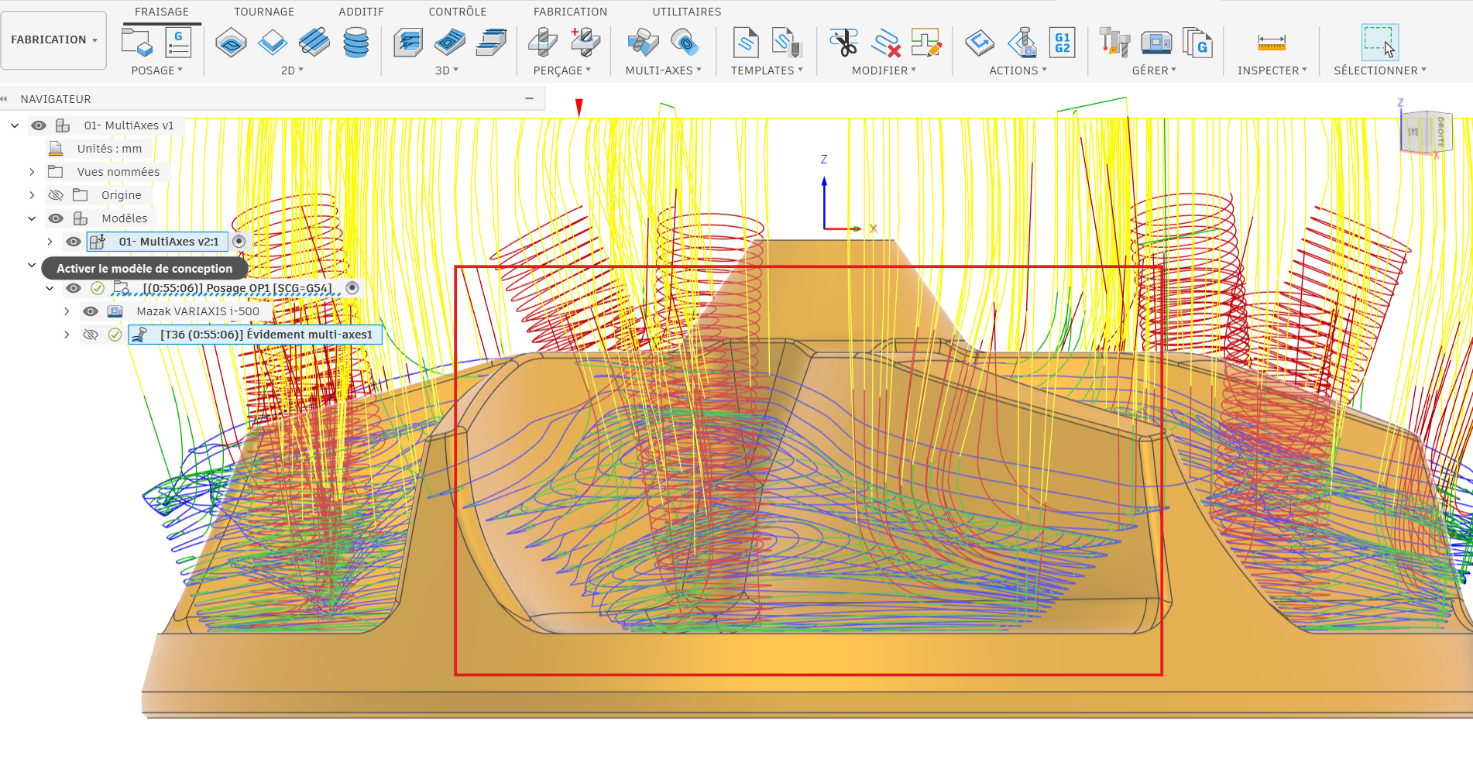
Task: Click the 2D bore spiral icon
Action: (x=356, y=42)
